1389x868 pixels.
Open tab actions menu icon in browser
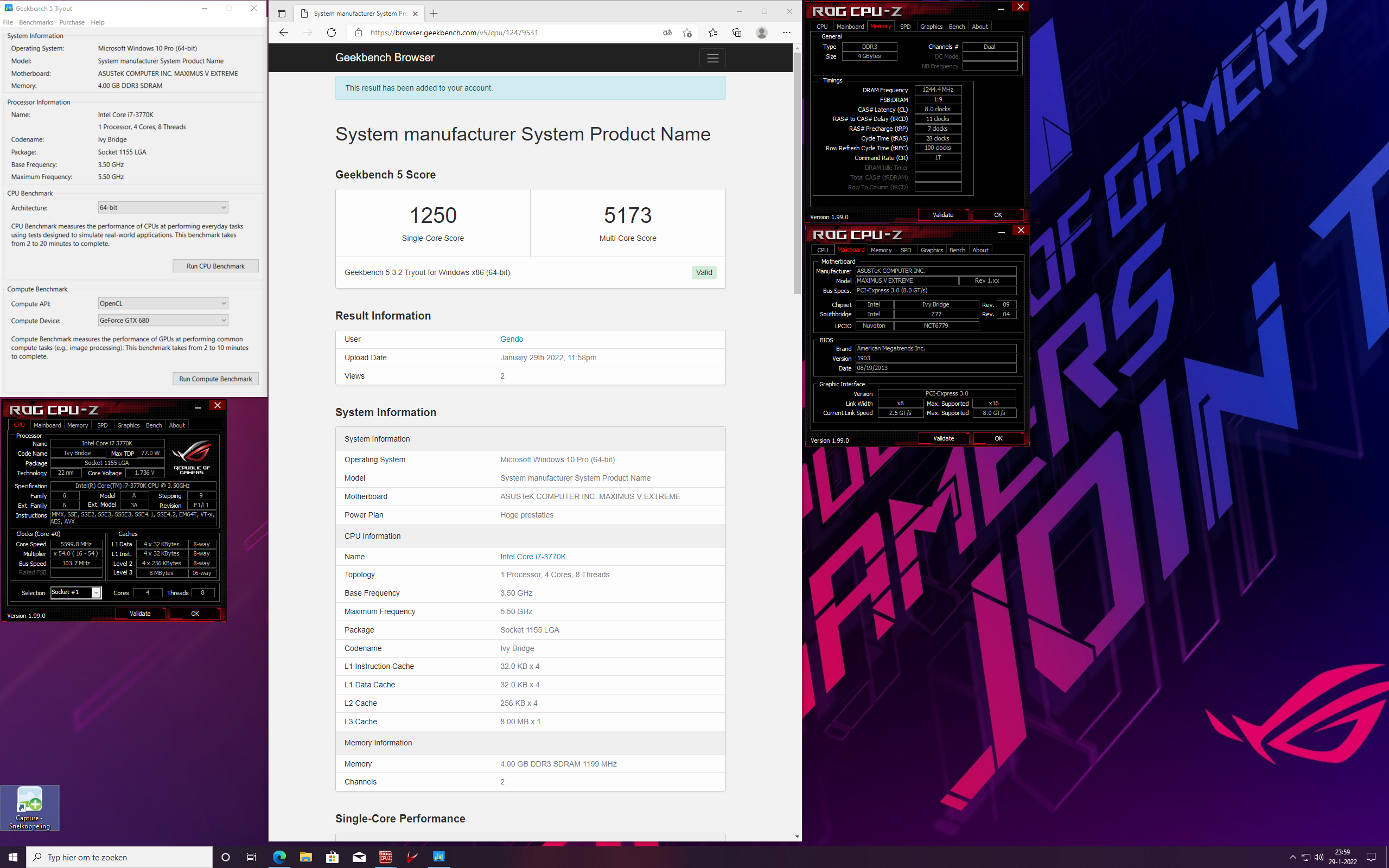pyautogui.click(x=281, y=13)
